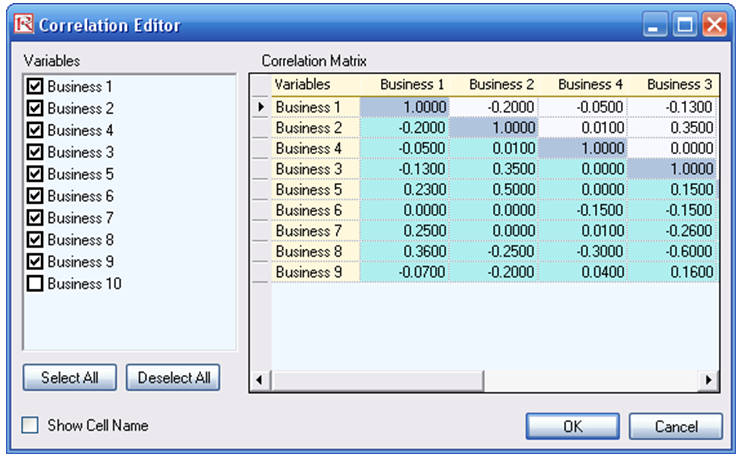This screenshot has height=460, width=740.
Task: Uncheck the Business 4 variable checkbox
Action: [35, 130]
